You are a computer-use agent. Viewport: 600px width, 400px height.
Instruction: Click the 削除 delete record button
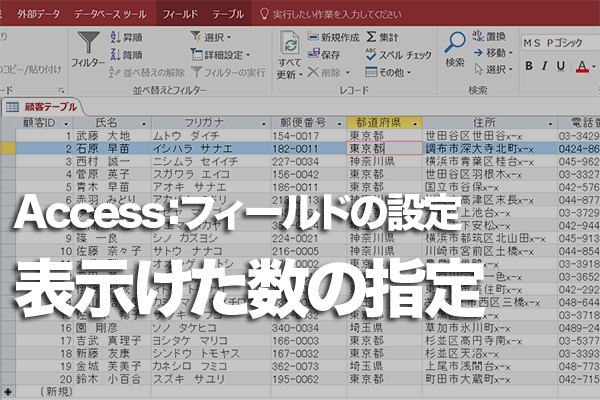point(329,72)
